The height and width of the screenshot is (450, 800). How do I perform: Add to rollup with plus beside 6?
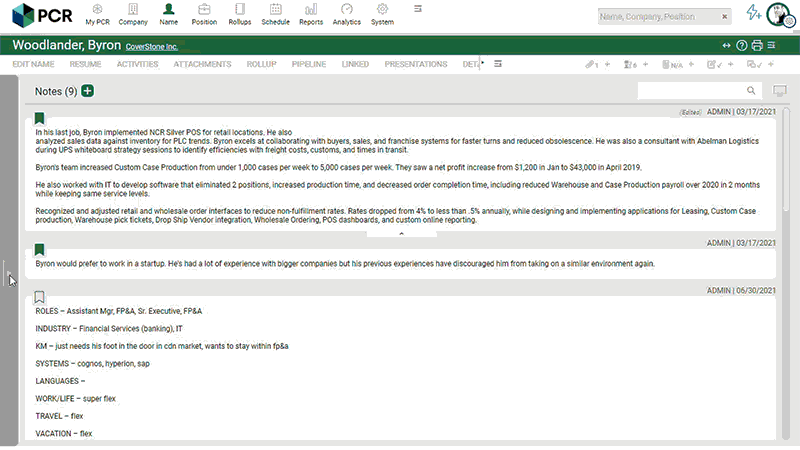[x=645, y=64]
